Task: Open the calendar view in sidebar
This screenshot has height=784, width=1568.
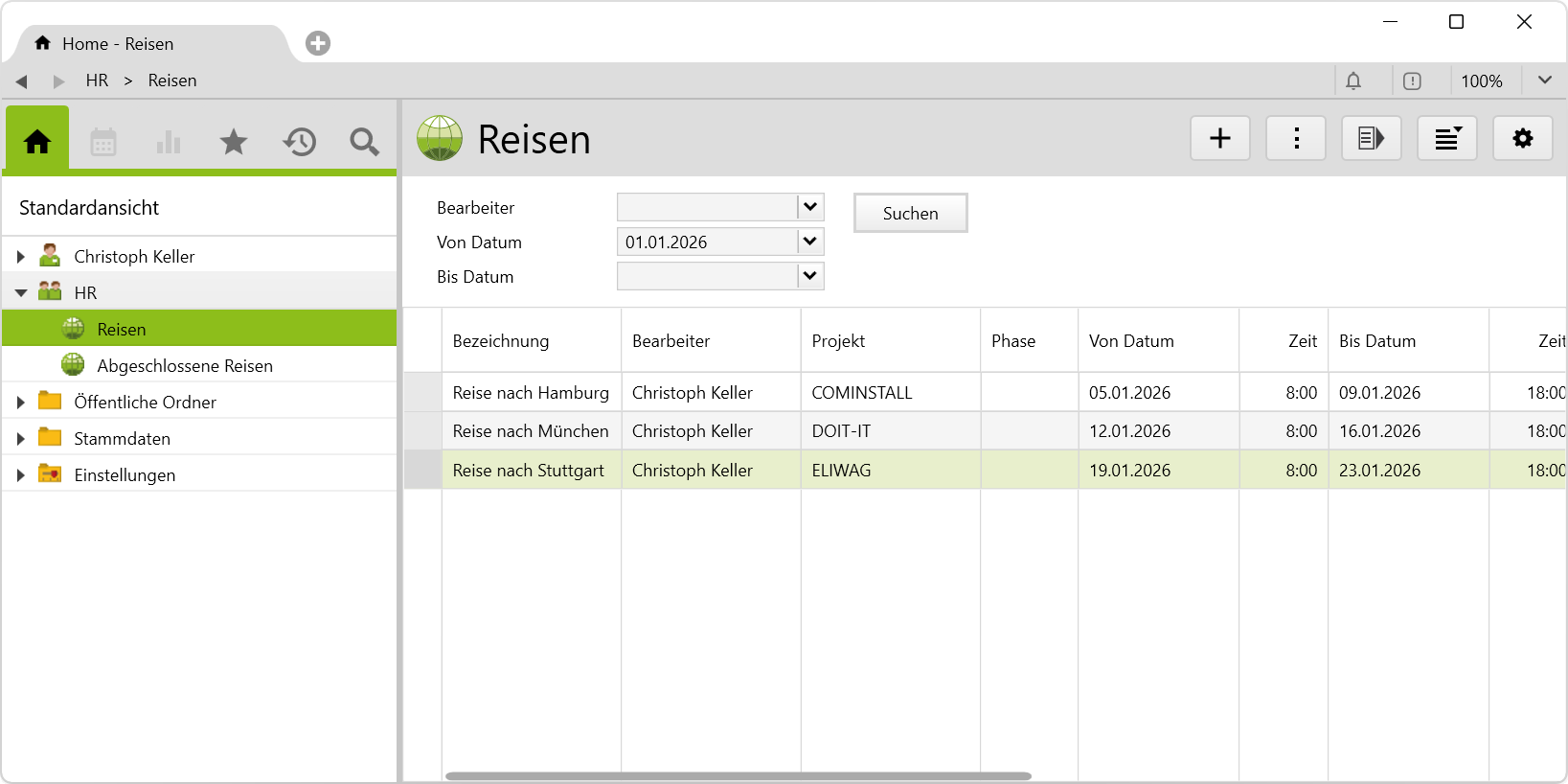Action: point(103,142)
